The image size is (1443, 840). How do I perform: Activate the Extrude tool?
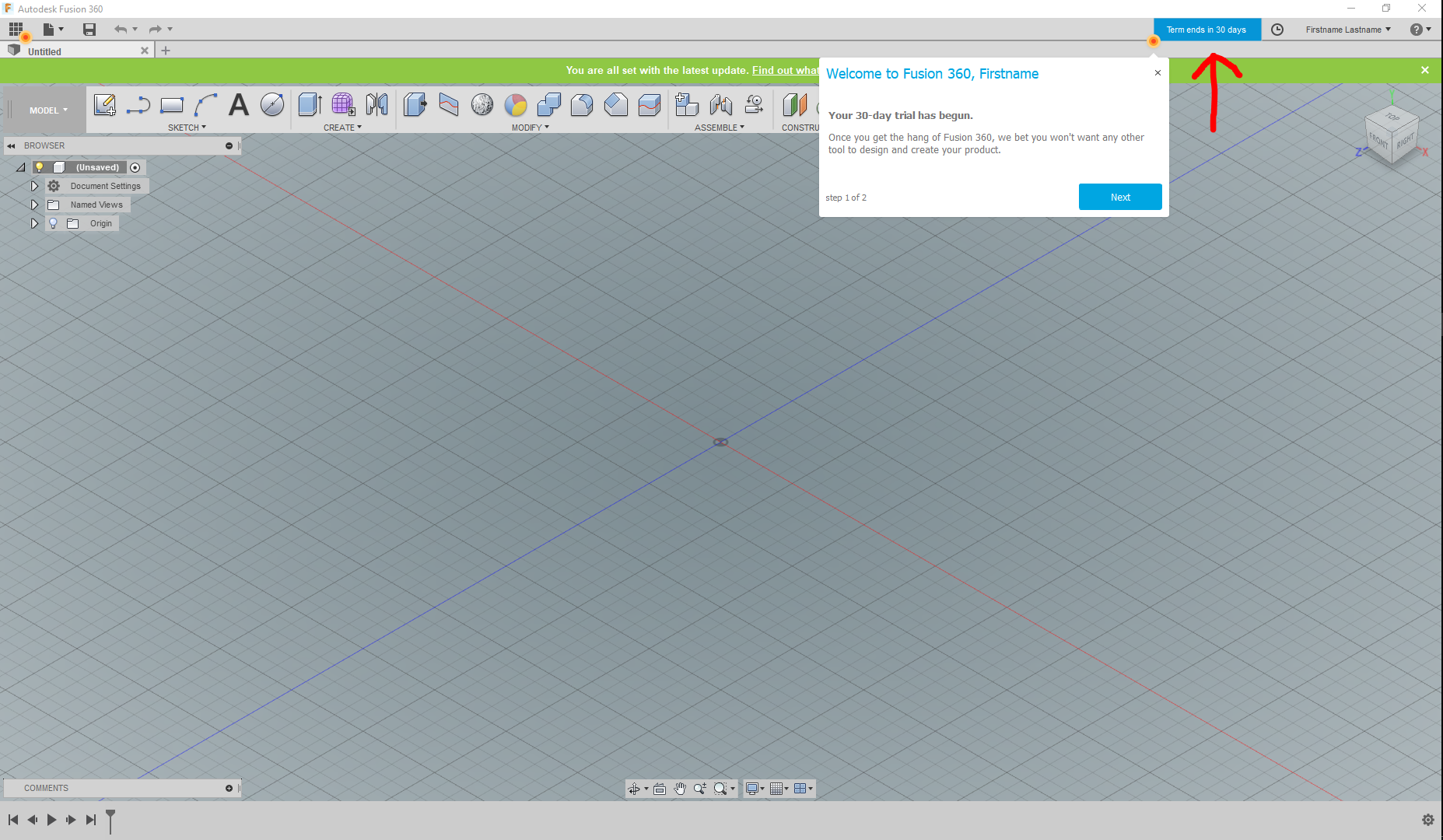tap(310, 105)
